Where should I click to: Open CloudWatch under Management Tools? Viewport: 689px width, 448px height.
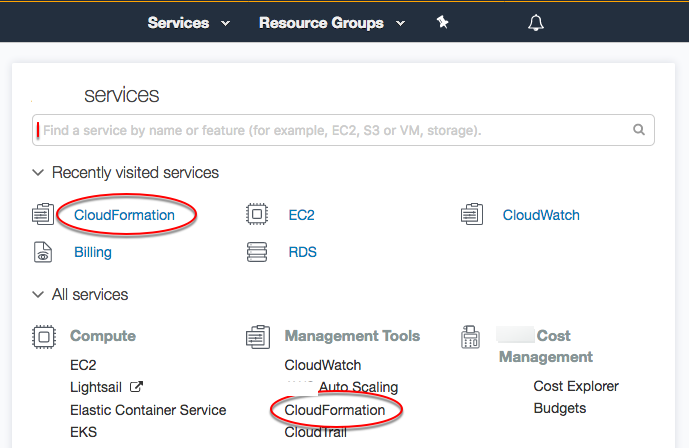pos(322,365)
